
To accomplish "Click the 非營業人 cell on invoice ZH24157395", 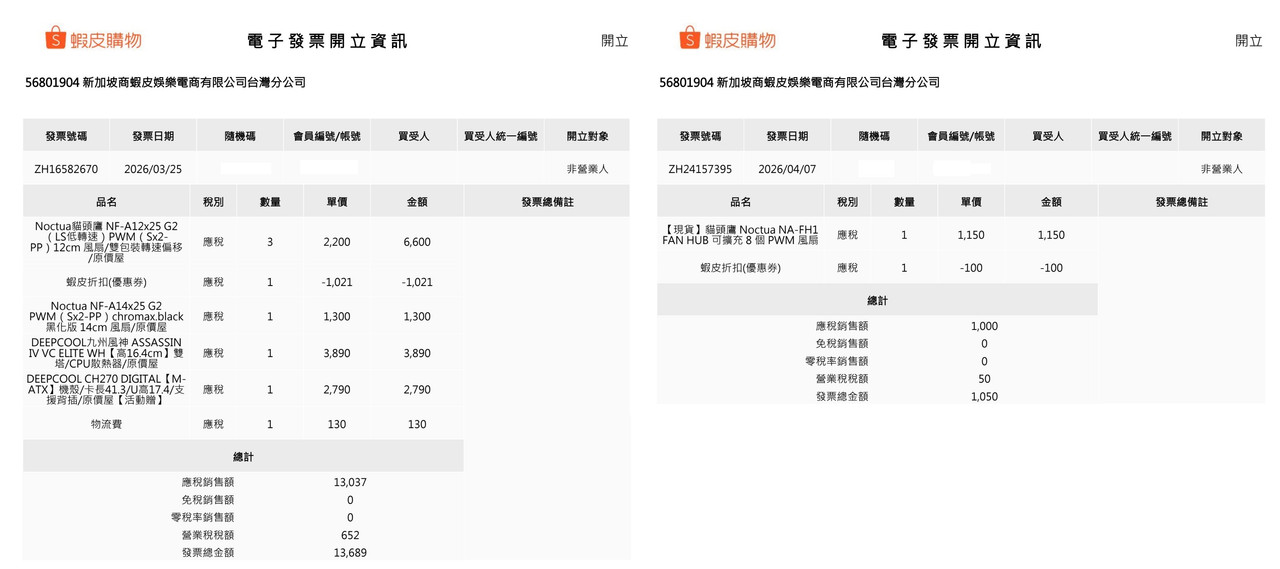I will 1221,169.
